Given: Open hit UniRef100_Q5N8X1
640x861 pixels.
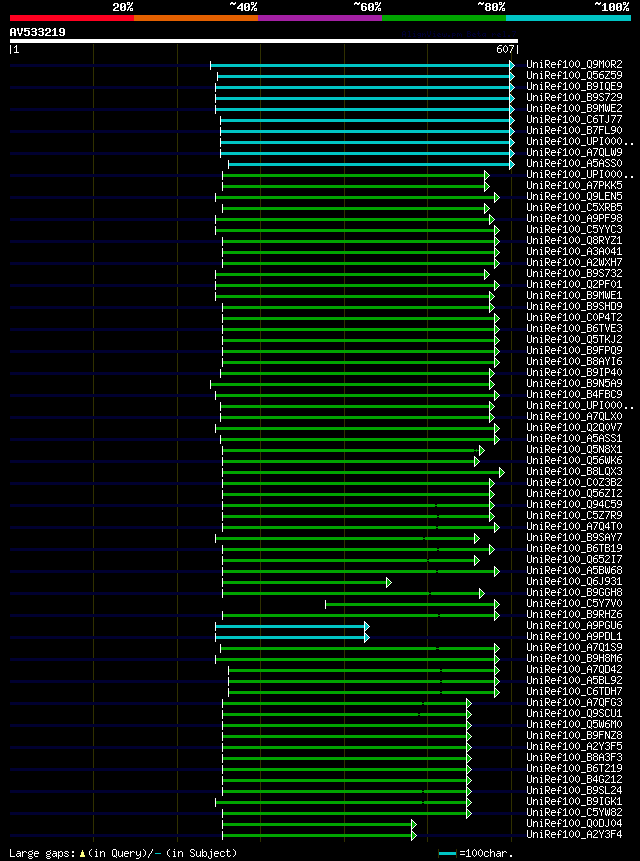Looking at the screenshot, I should click(574, 450).
